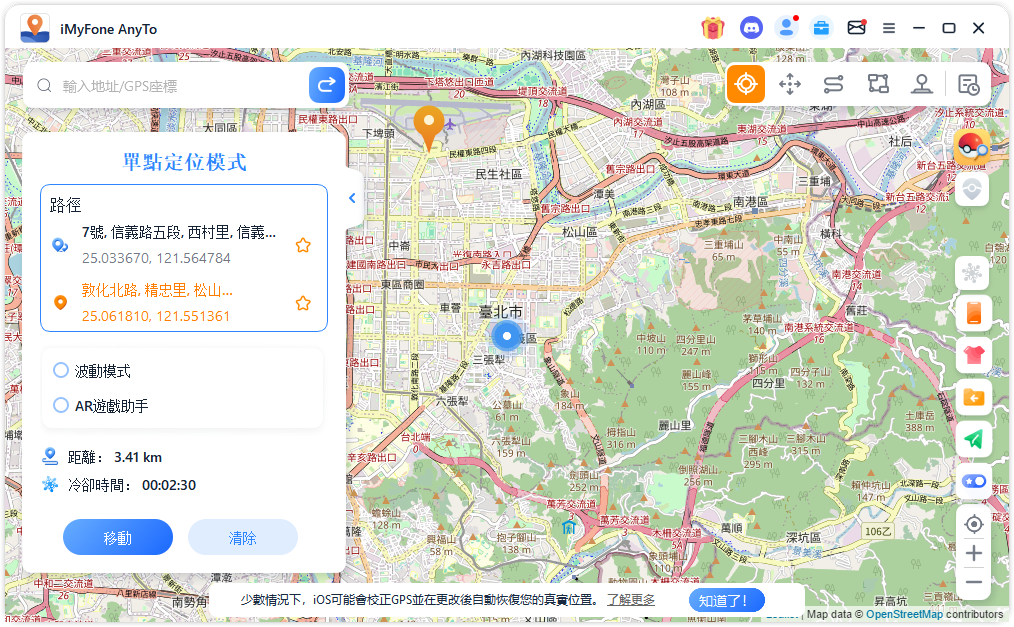1014x627 pixels.
Task: Click the 清除 clear button
Action: click(243, 537)
